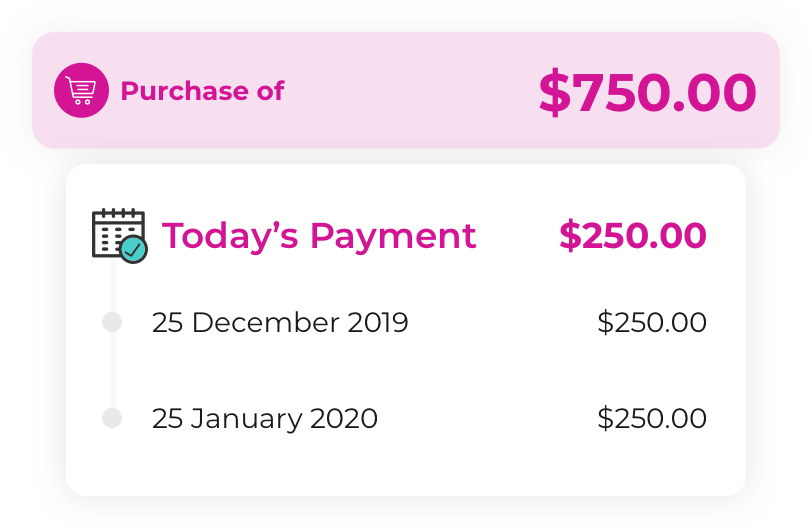This screenshot has height=528, width=812.
Task: Click blank space between December date and amount
Action: (x=500, y=323)
